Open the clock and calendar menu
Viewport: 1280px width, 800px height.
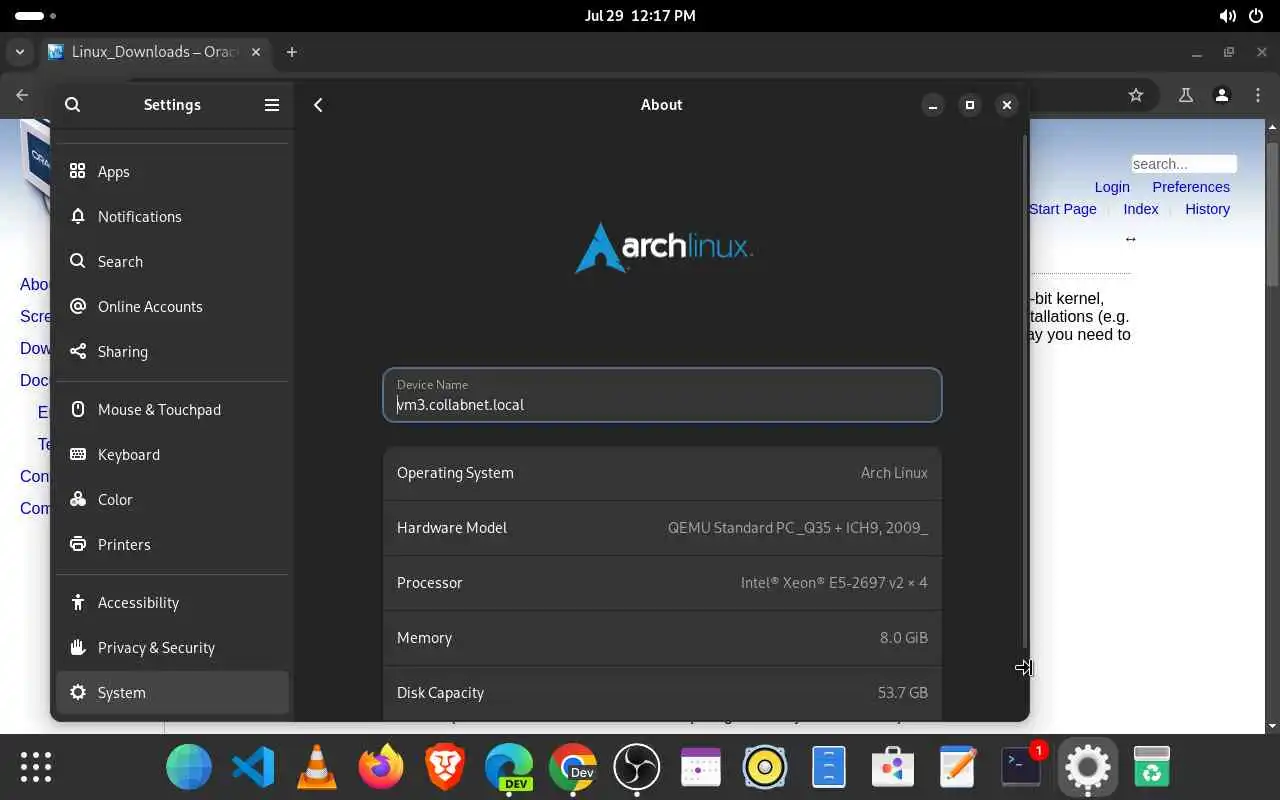pyautogui.click(x=640, y=16)
